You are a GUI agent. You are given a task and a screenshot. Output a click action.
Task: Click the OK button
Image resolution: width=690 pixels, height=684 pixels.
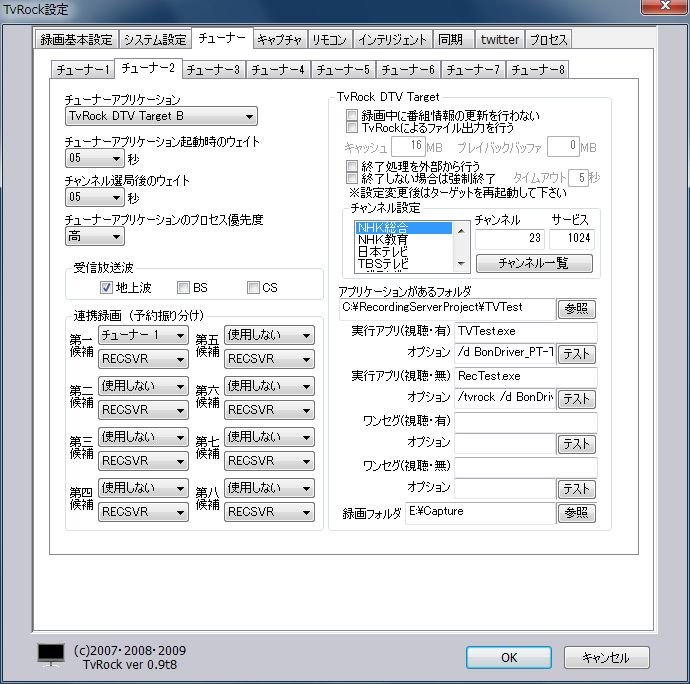[509, 658]
